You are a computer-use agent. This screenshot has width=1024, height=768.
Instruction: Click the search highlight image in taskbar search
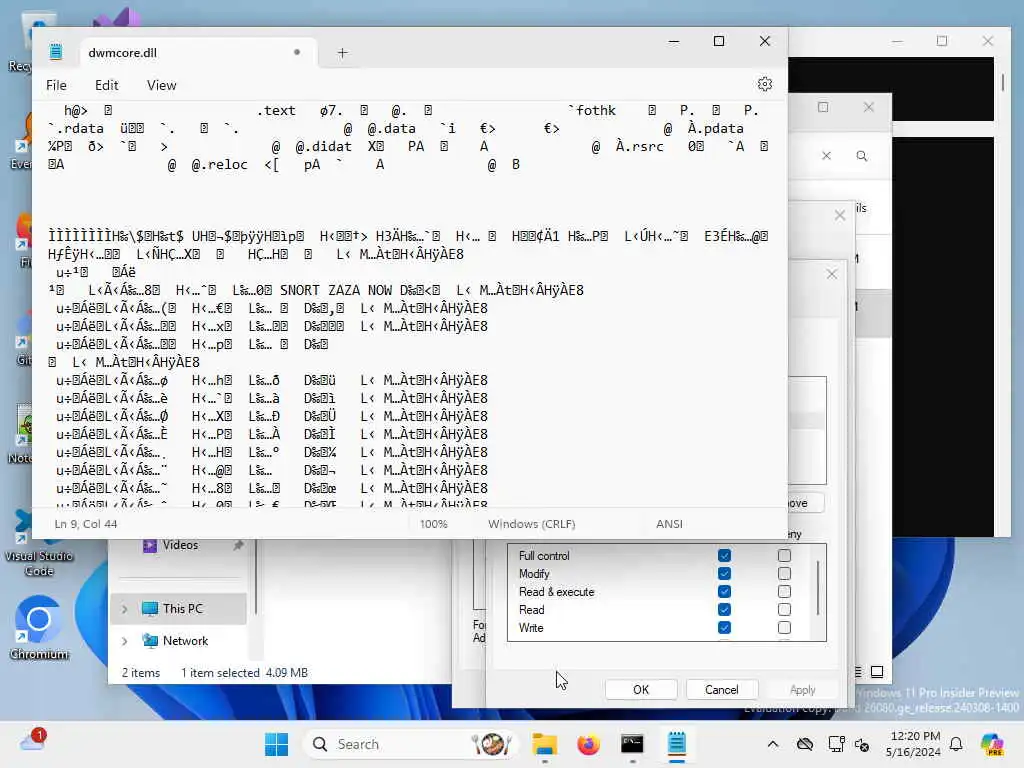coord(491,744)
